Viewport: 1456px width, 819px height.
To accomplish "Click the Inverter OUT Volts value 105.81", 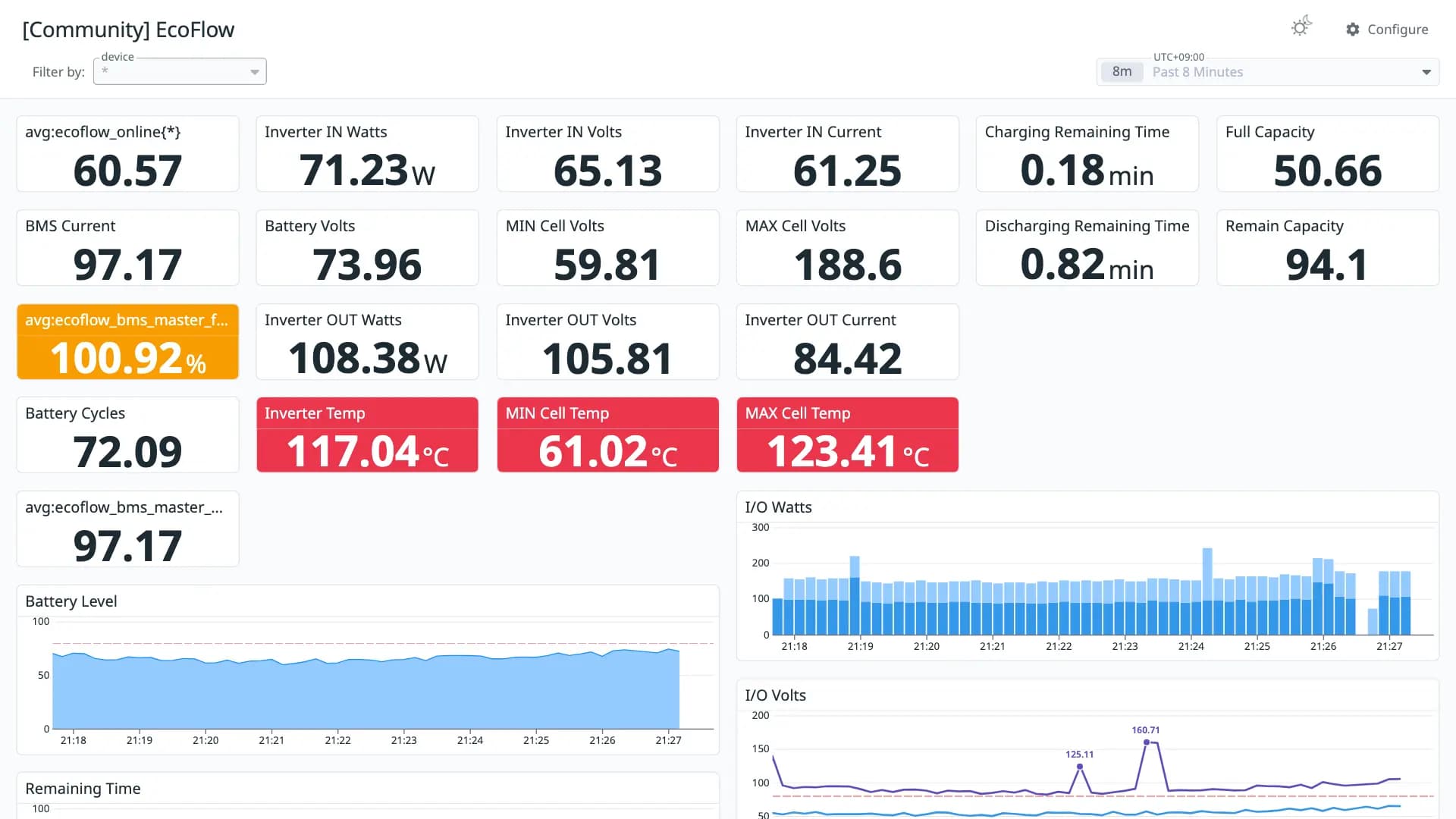I will 607,359.
